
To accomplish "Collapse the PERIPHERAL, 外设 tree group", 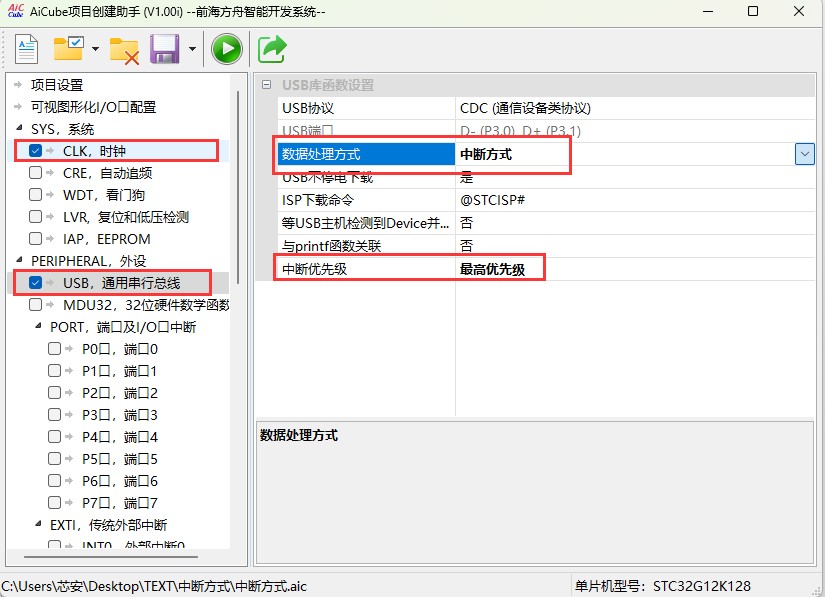I will 19,259.
